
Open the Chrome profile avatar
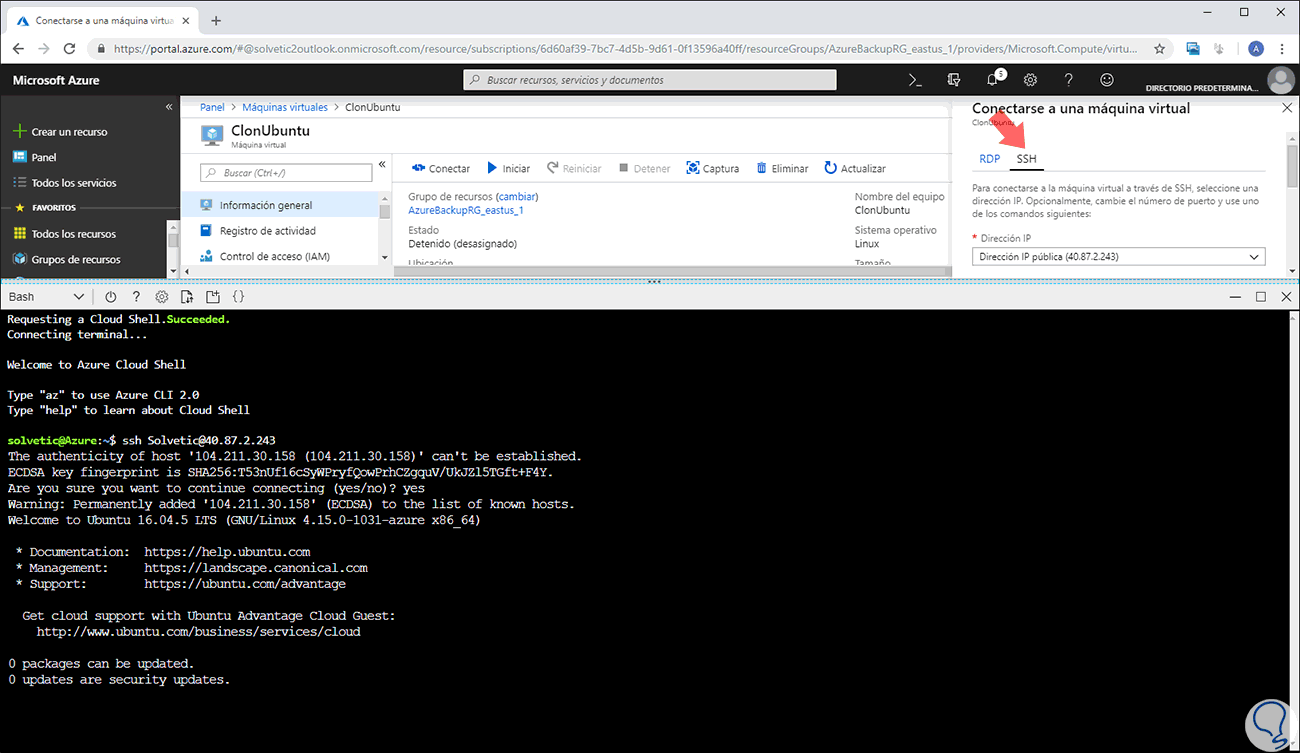point(1256,48)
